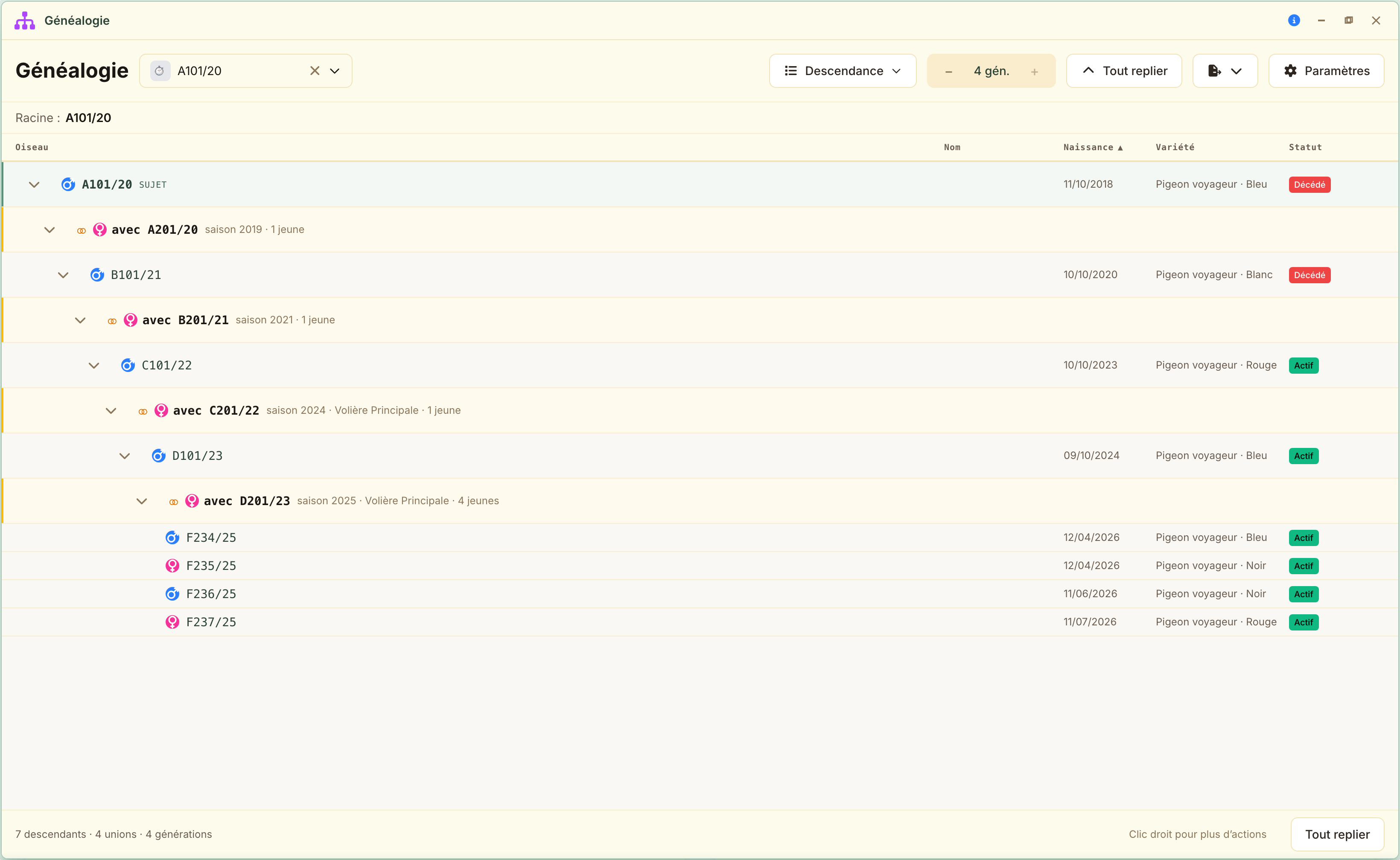Click the female icon of F235/25
Screen dimensions: 1400x860
pyautogui.click(x=172, y=565)
